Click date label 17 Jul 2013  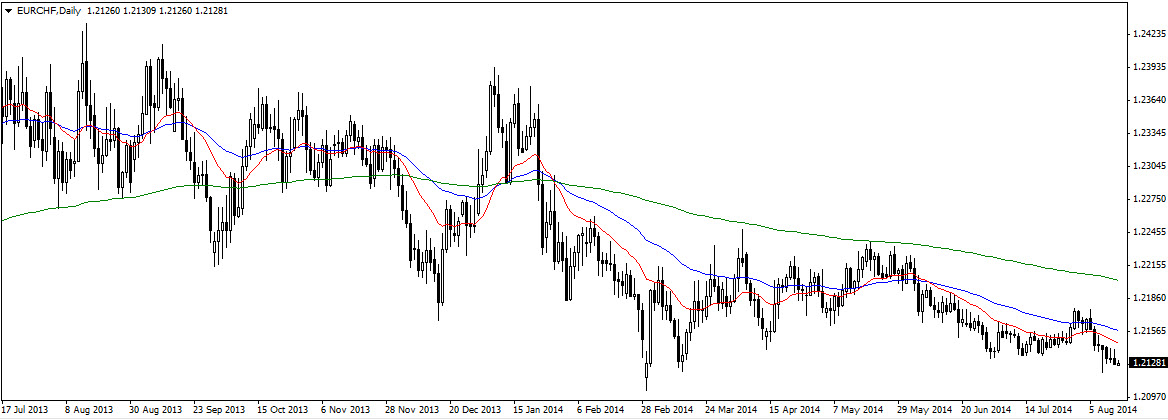coord(24,410)
